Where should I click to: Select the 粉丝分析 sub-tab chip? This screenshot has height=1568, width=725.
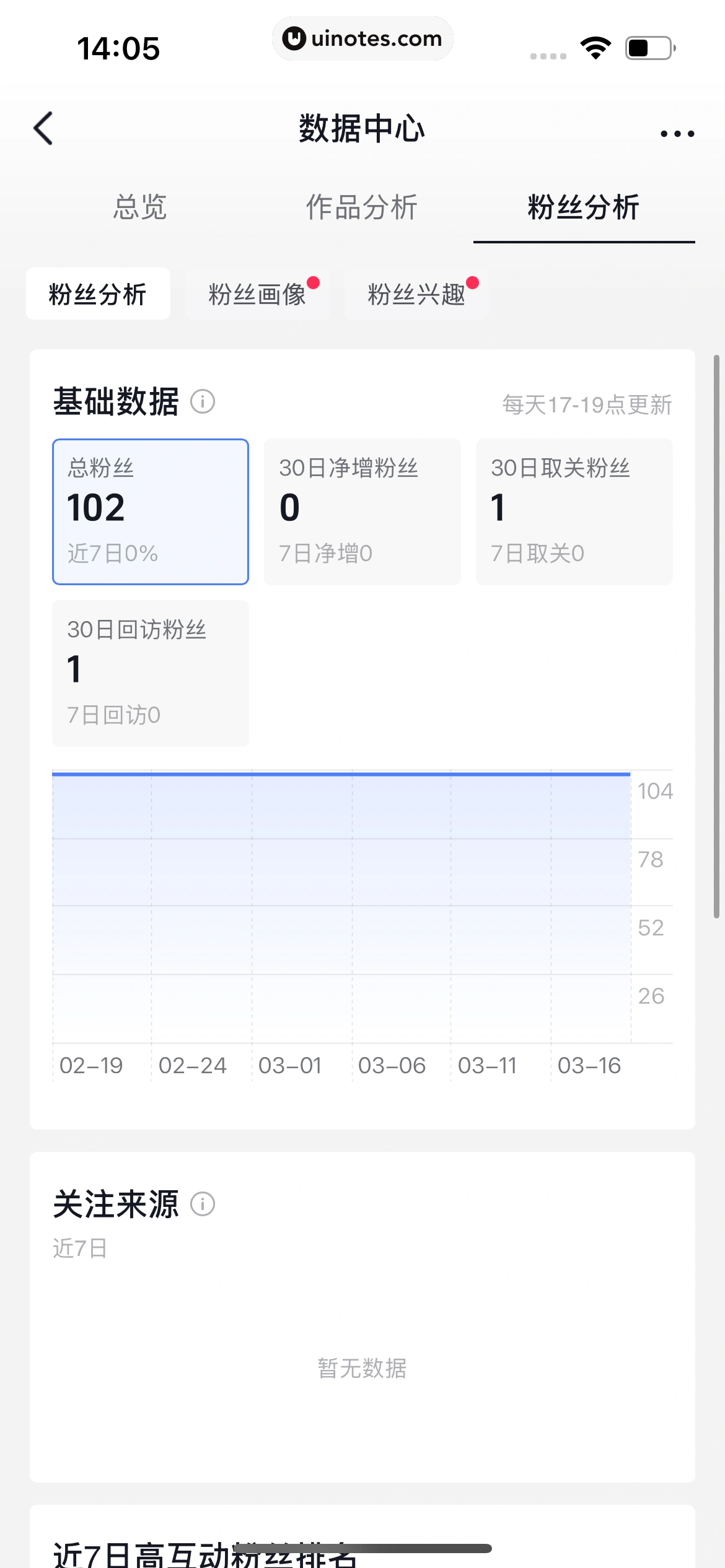98,294
